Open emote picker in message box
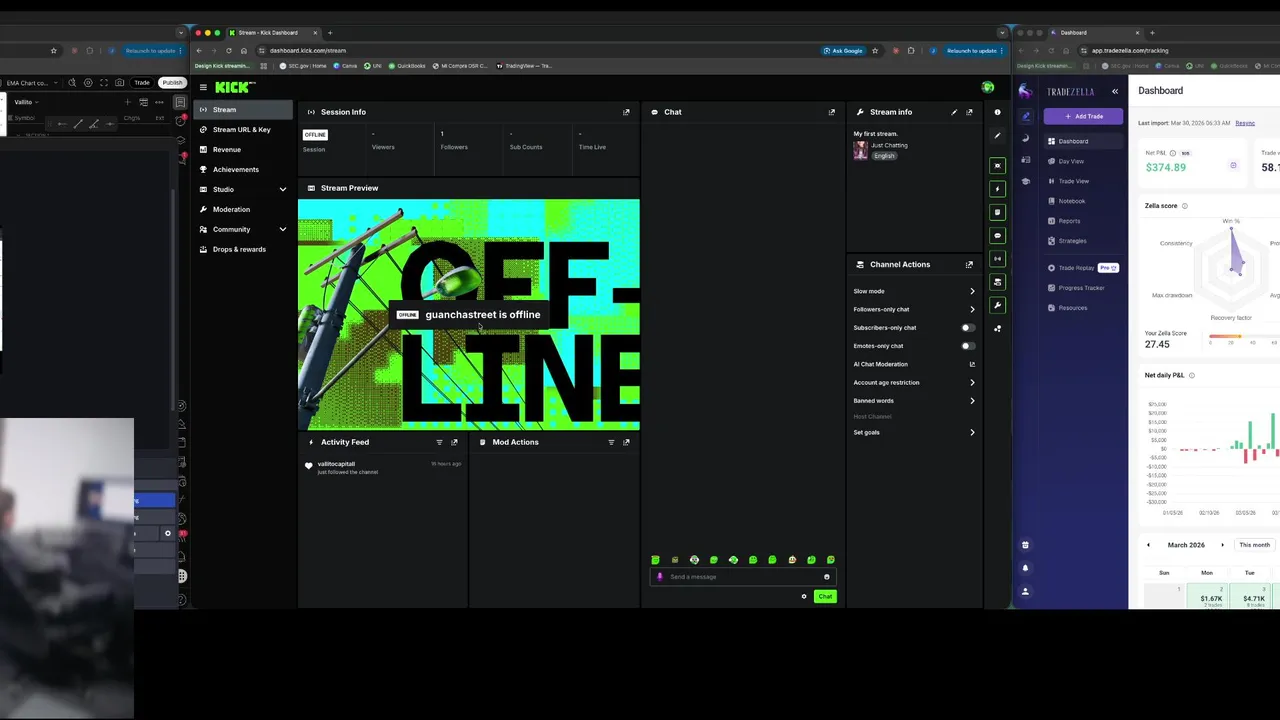The height and width of the screenshot is (720, 1280). coord(826,577)
